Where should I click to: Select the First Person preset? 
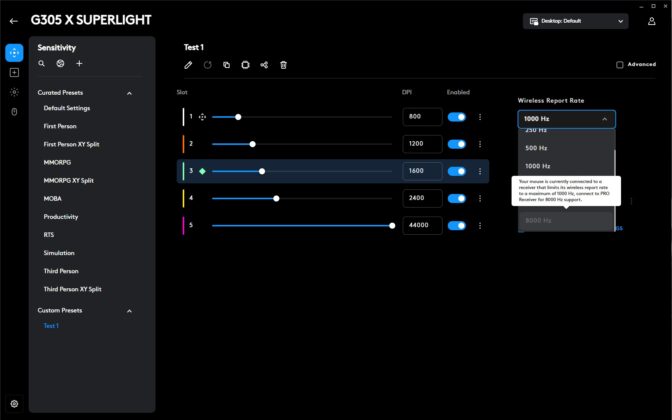pyautogui.click(x=60, y=126)
